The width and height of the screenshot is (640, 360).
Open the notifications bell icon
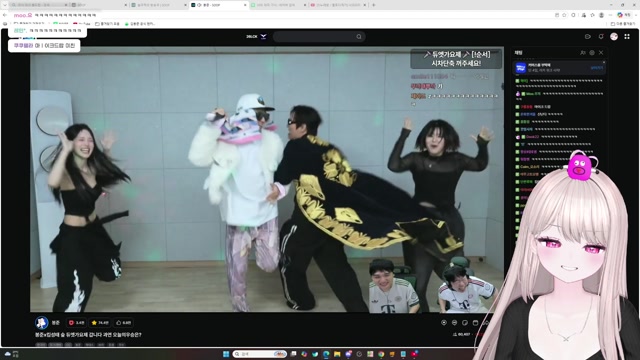click(x=601, y=37)
